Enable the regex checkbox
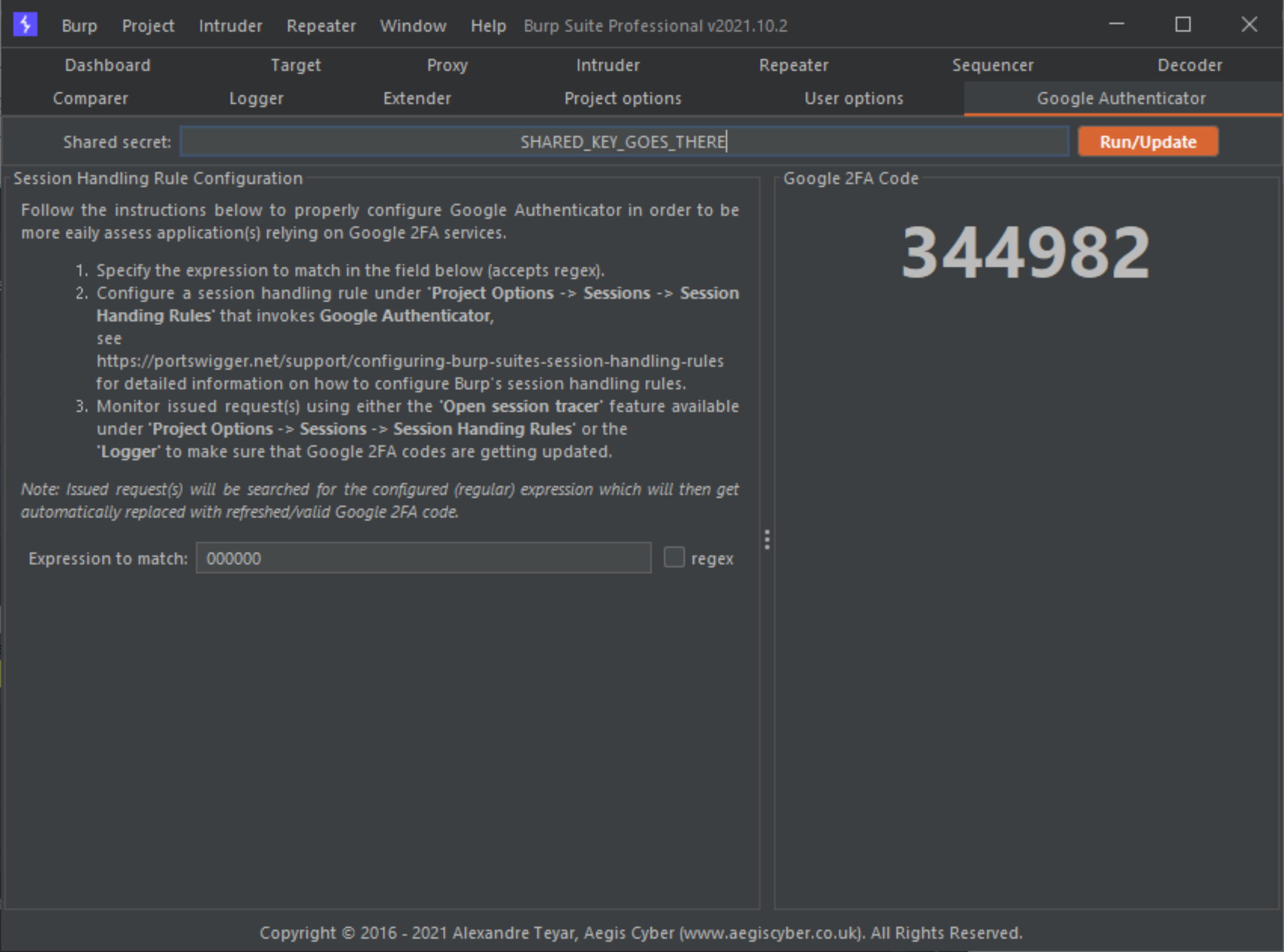Screen dimensions: 1284x952 [x=674, y=557]
